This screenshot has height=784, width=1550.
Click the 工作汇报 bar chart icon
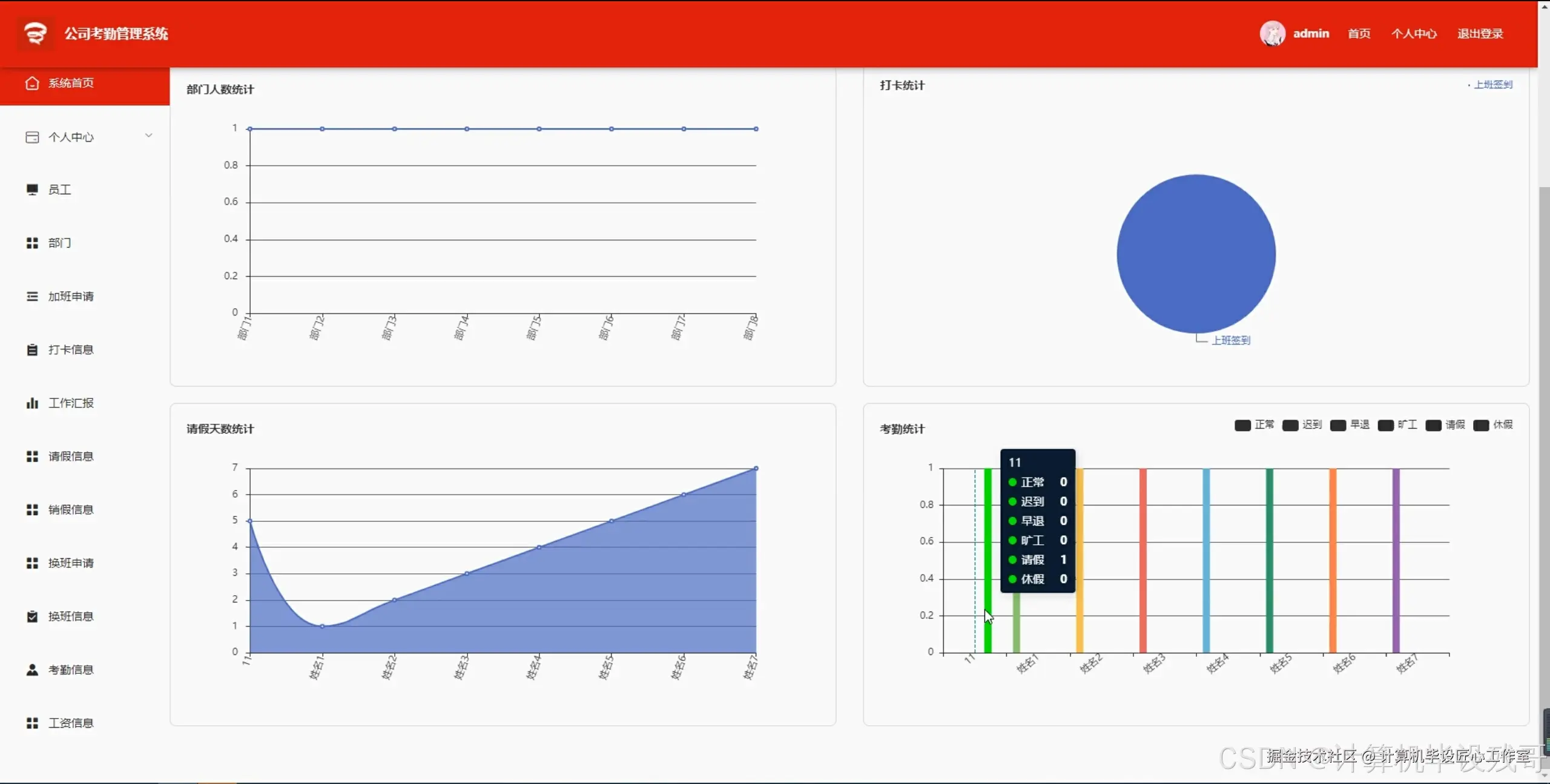[x=32, y=403]
